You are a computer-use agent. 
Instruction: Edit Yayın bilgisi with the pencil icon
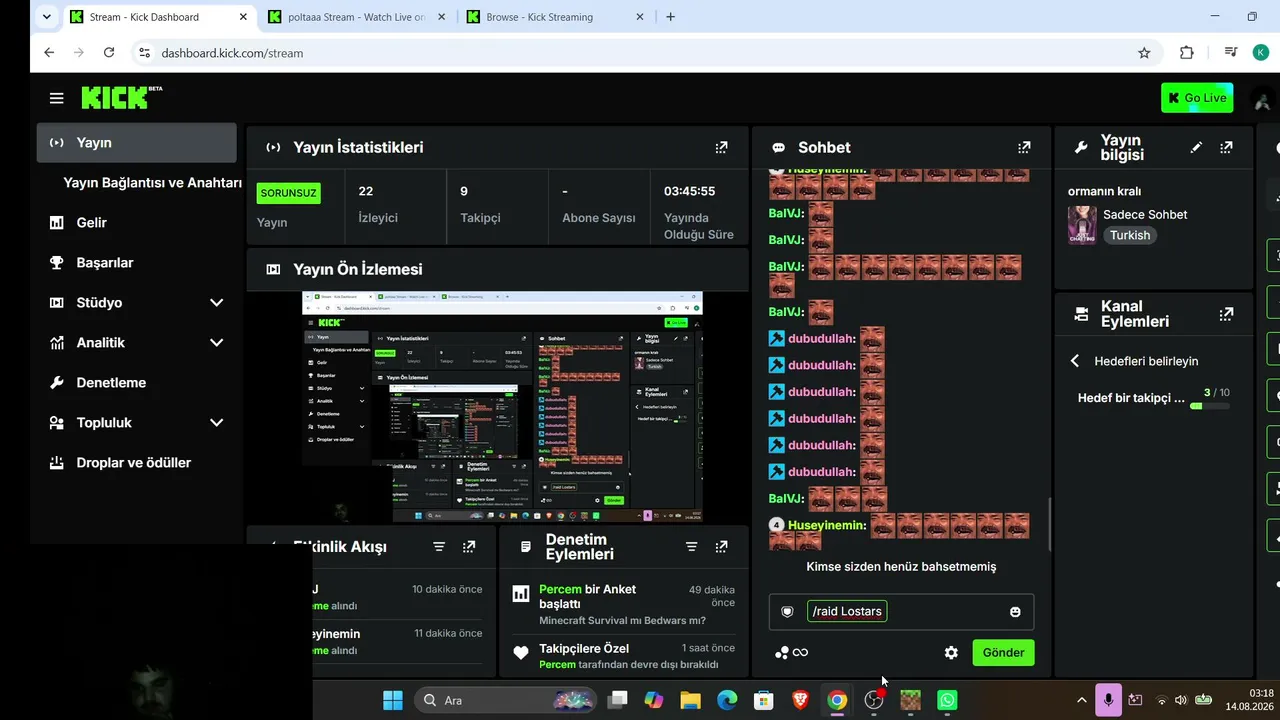[1196, 147]
